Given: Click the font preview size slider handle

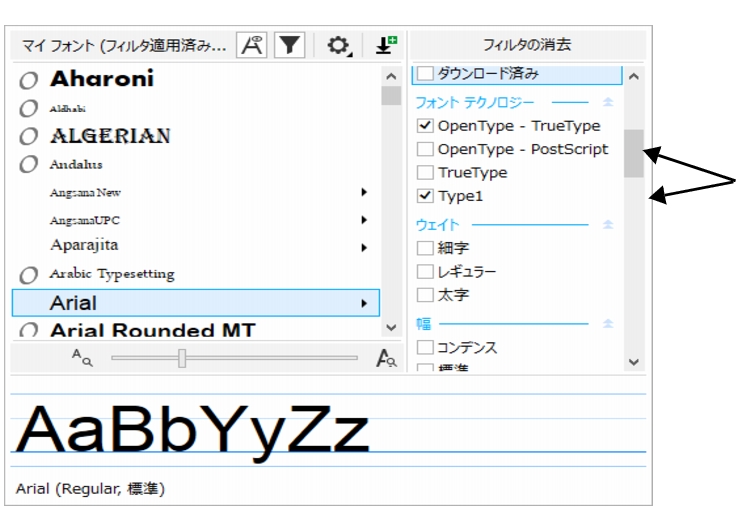Looking at the screenshot, I should coord(182,358).
